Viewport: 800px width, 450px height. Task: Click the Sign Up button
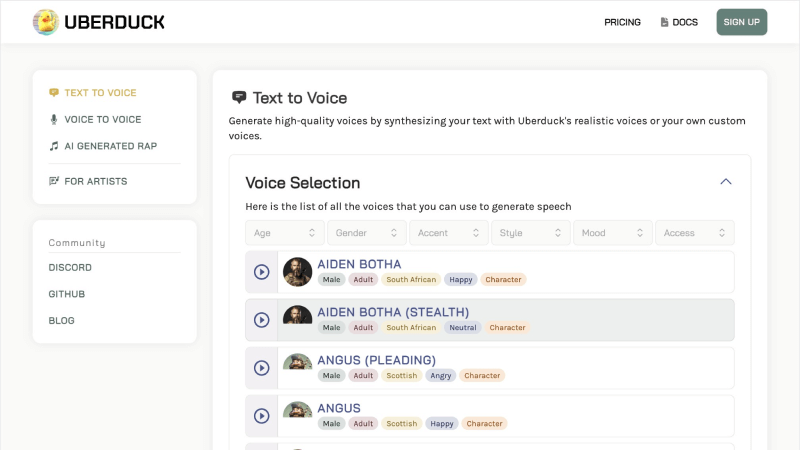coord(741,22)
